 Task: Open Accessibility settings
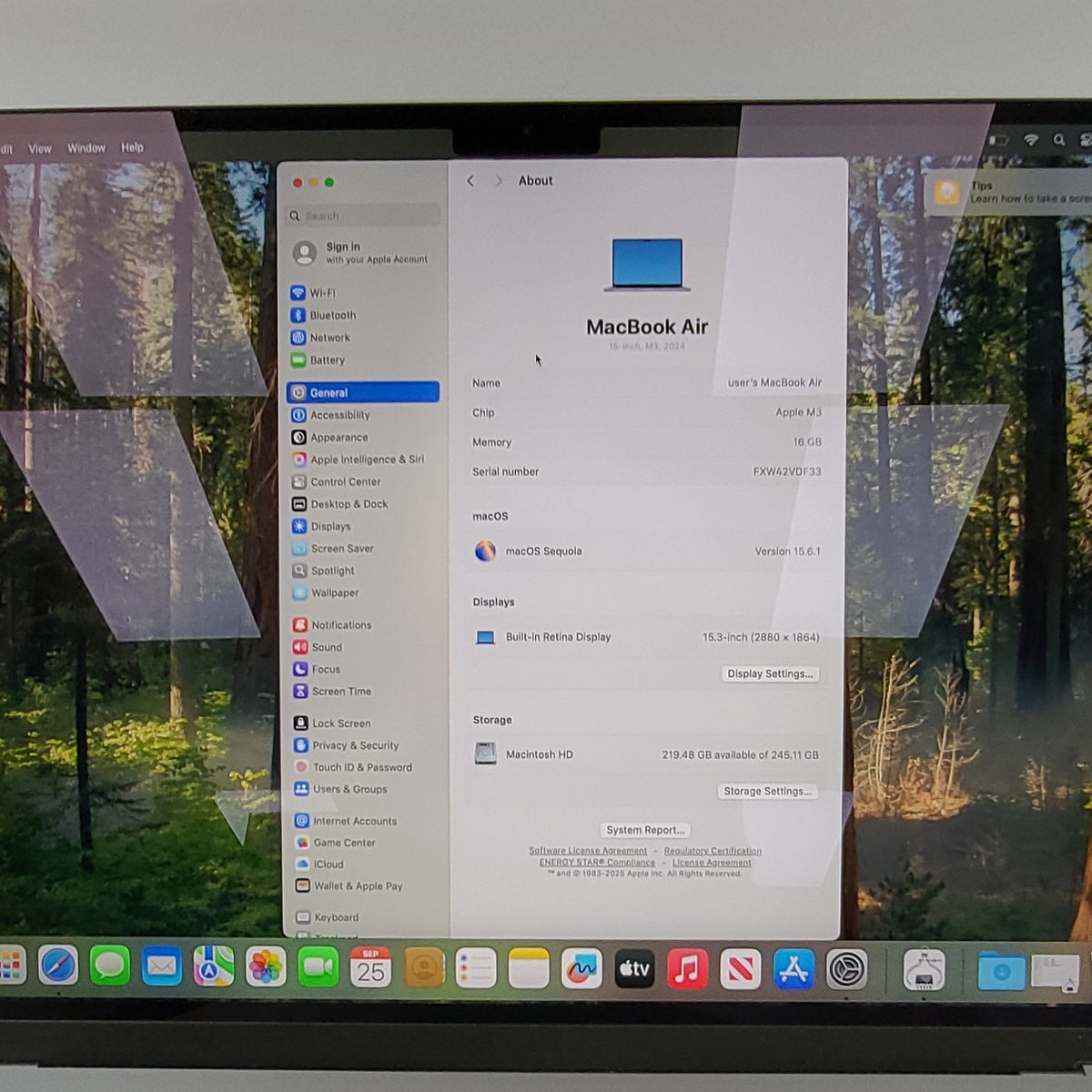(330, 415)
